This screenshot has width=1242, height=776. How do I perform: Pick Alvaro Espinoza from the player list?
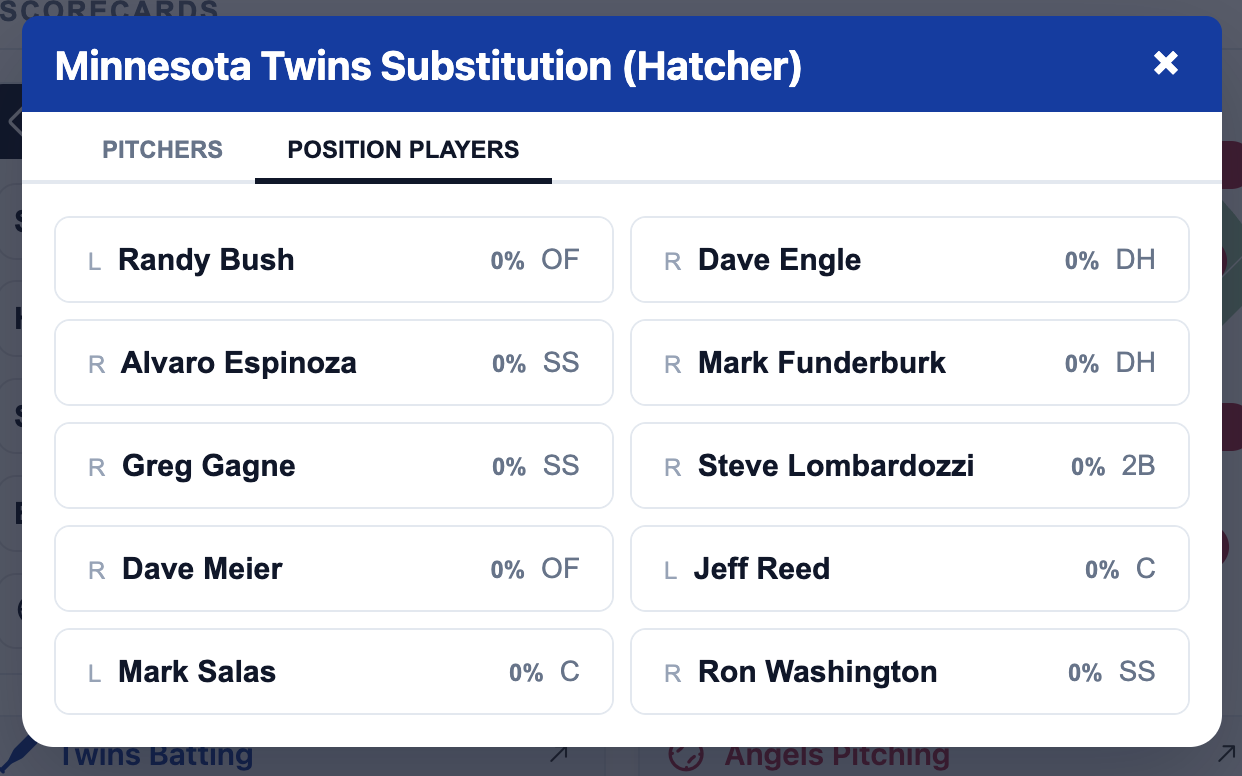(334, 362)
